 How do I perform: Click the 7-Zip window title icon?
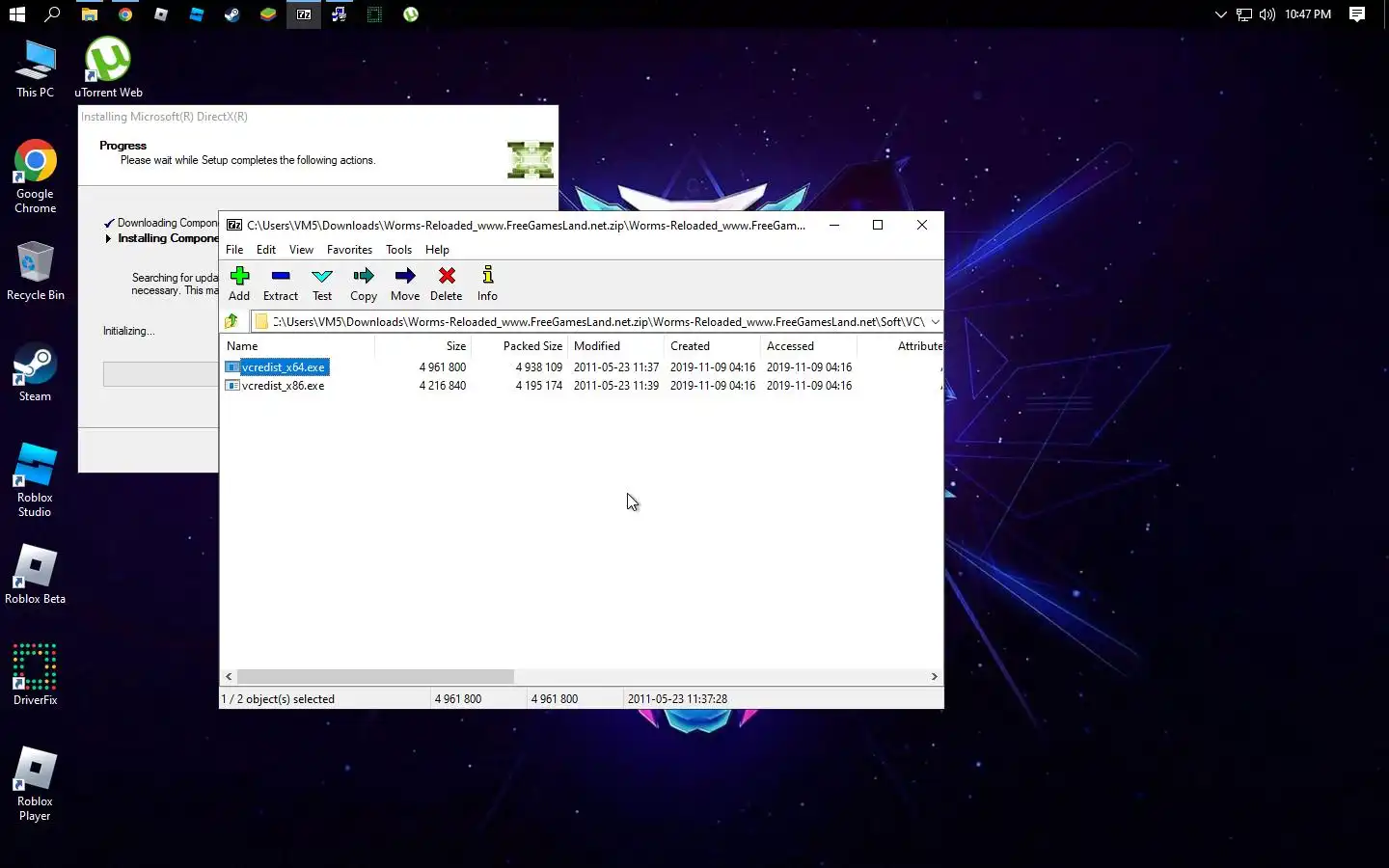pos(234,225)
